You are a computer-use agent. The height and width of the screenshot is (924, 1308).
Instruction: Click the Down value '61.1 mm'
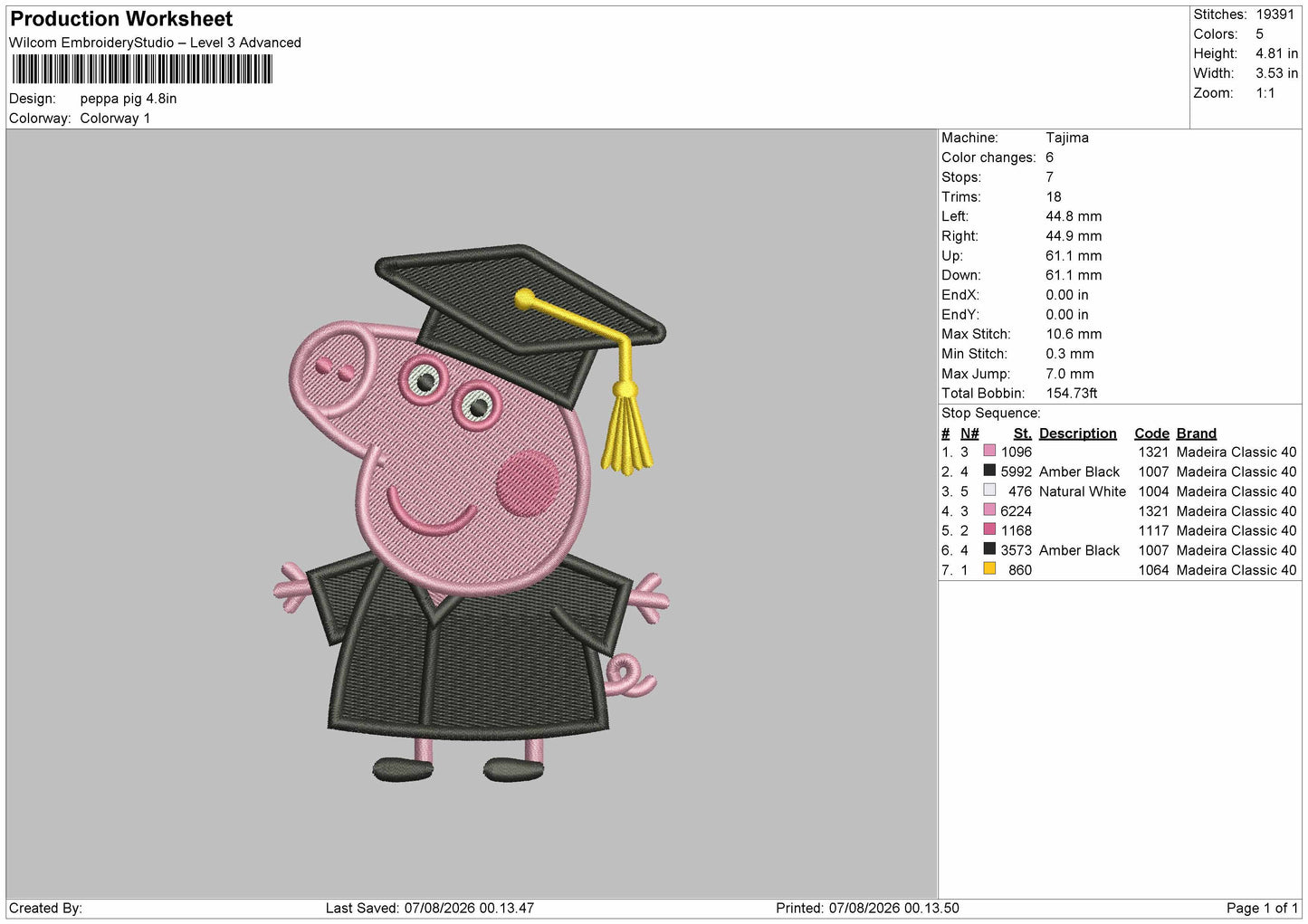coord(1074,275)
